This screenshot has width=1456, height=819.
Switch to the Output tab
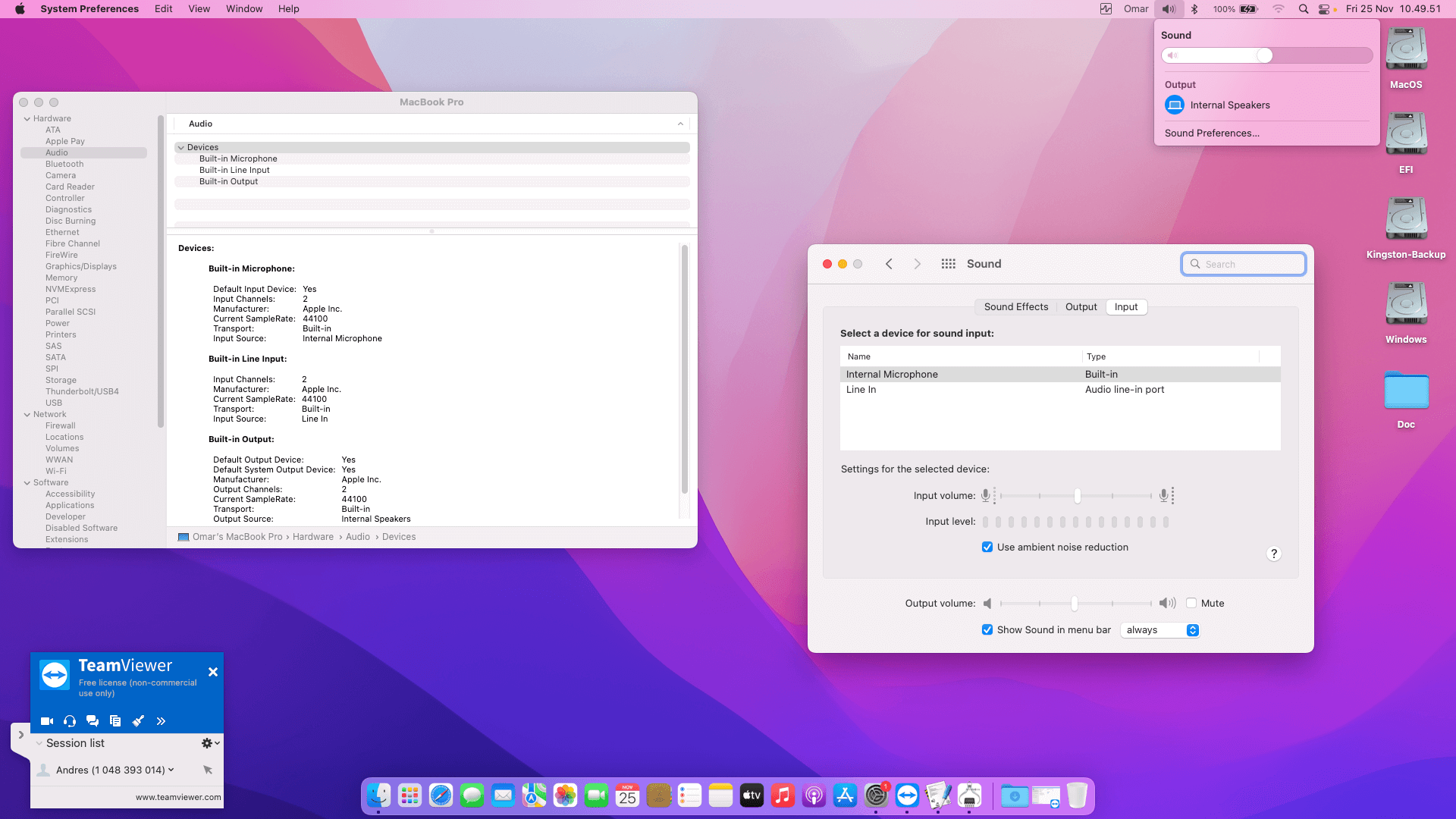coord(1081,307)
